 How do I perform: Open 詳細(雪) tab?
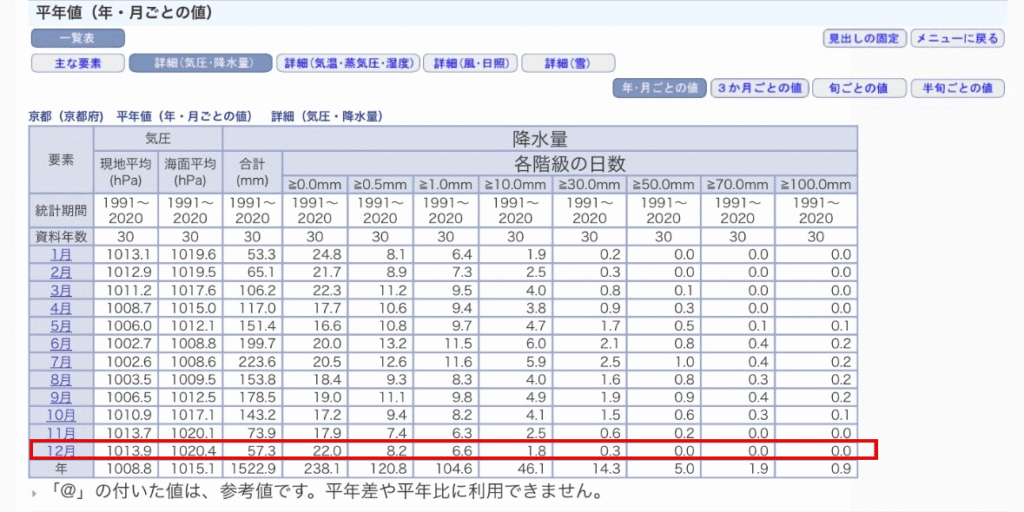point(568,63)
